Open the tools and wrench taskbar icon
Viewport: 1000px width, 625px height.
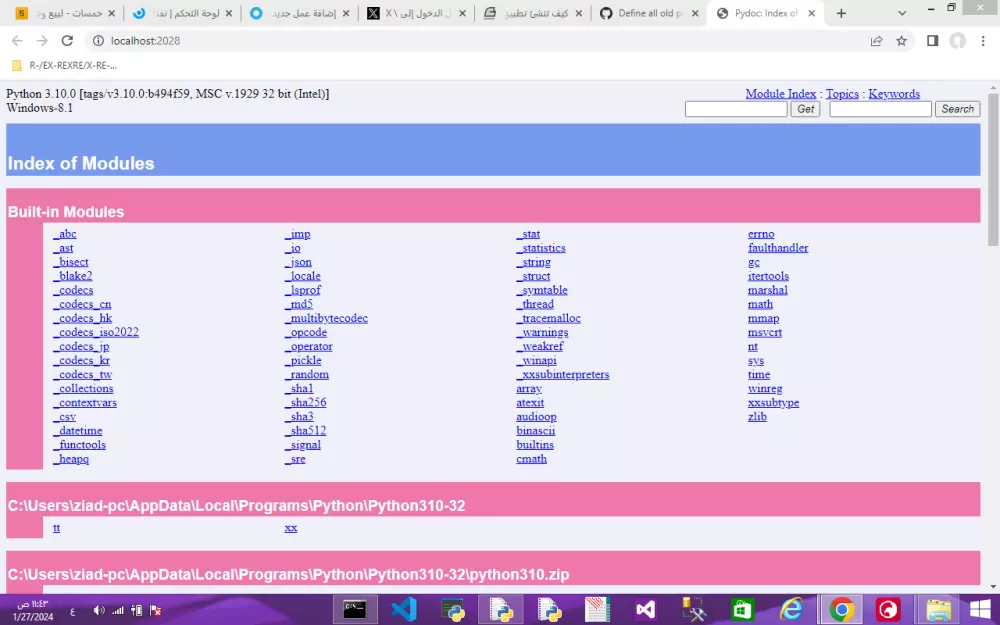[694, 610]
